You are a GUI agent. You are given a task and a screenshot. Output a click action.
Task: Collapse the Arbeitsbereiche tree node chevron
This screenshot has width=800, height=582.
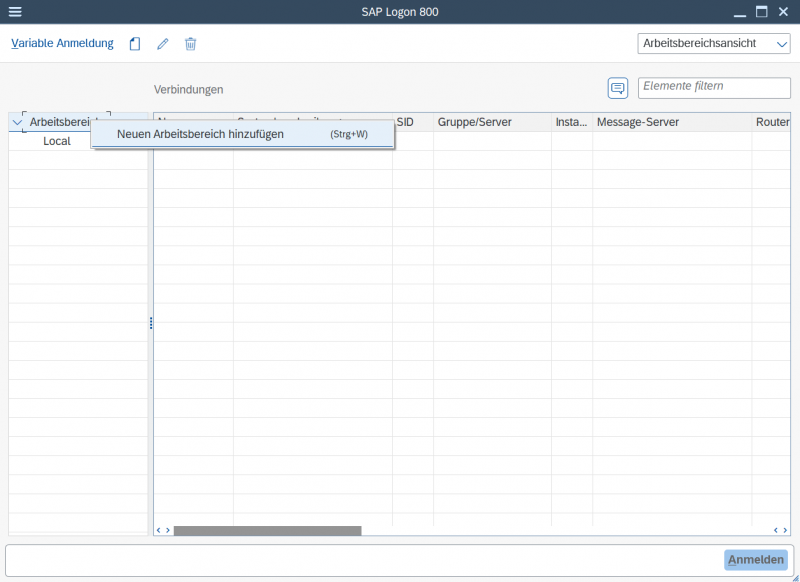17,122
